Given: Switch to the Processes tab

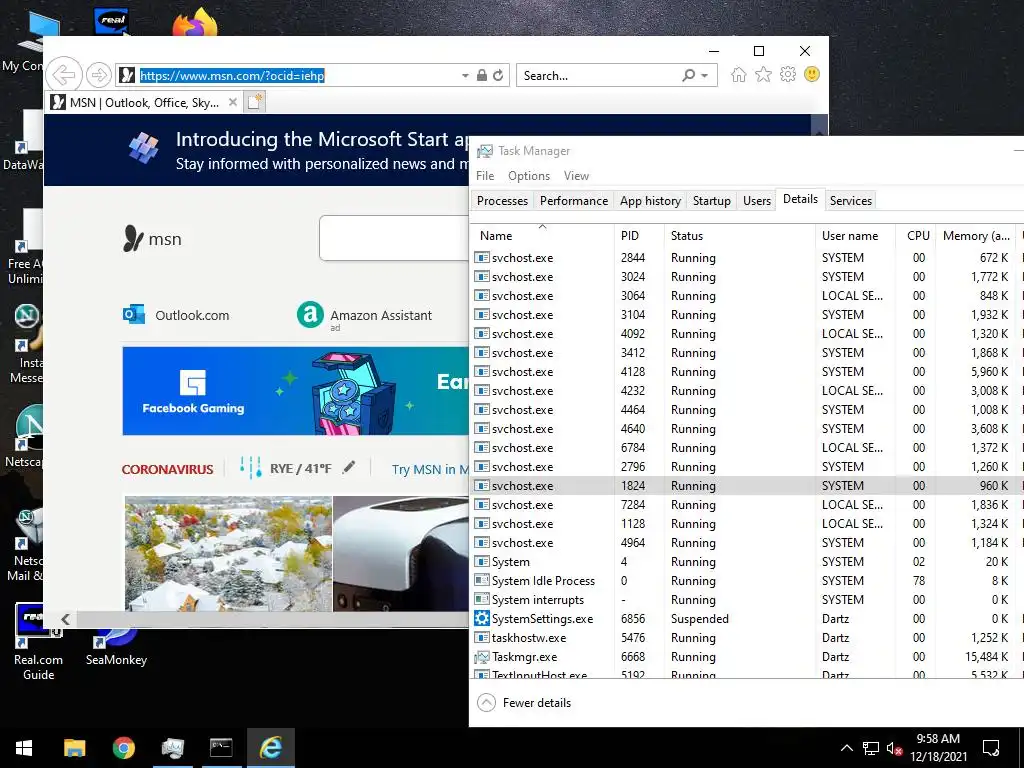Looking at the screenshot, I should coord(502,200).
